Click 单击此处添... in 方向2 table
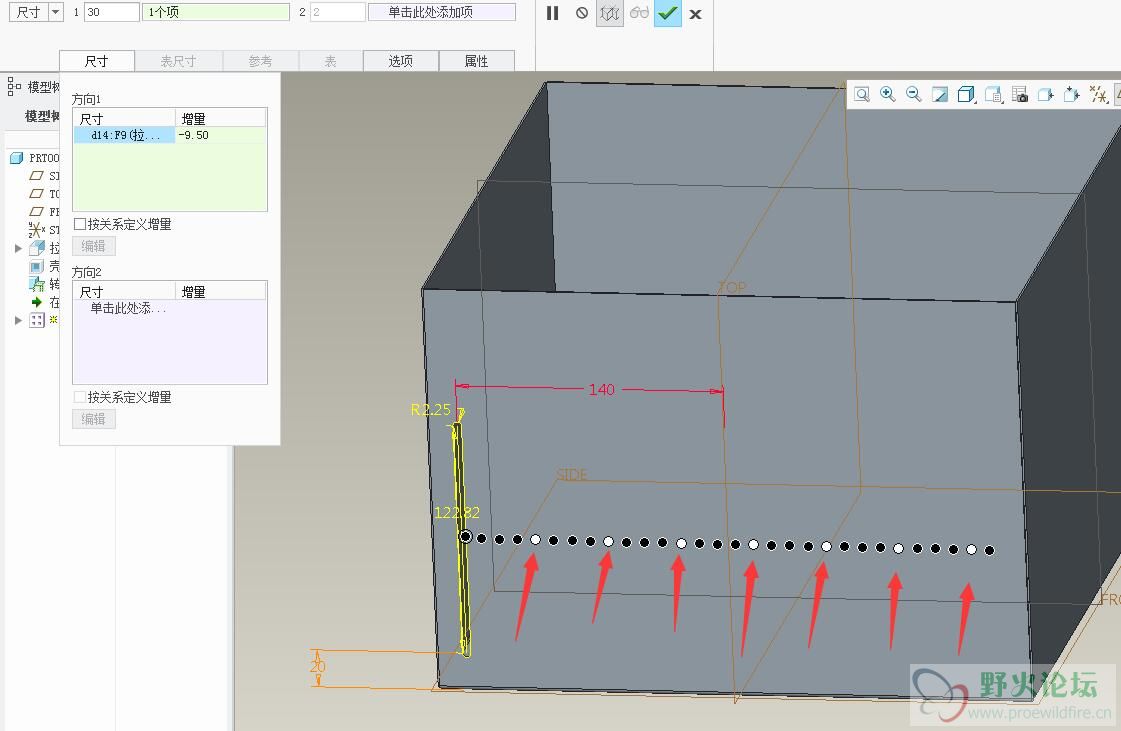 point(127,308)
